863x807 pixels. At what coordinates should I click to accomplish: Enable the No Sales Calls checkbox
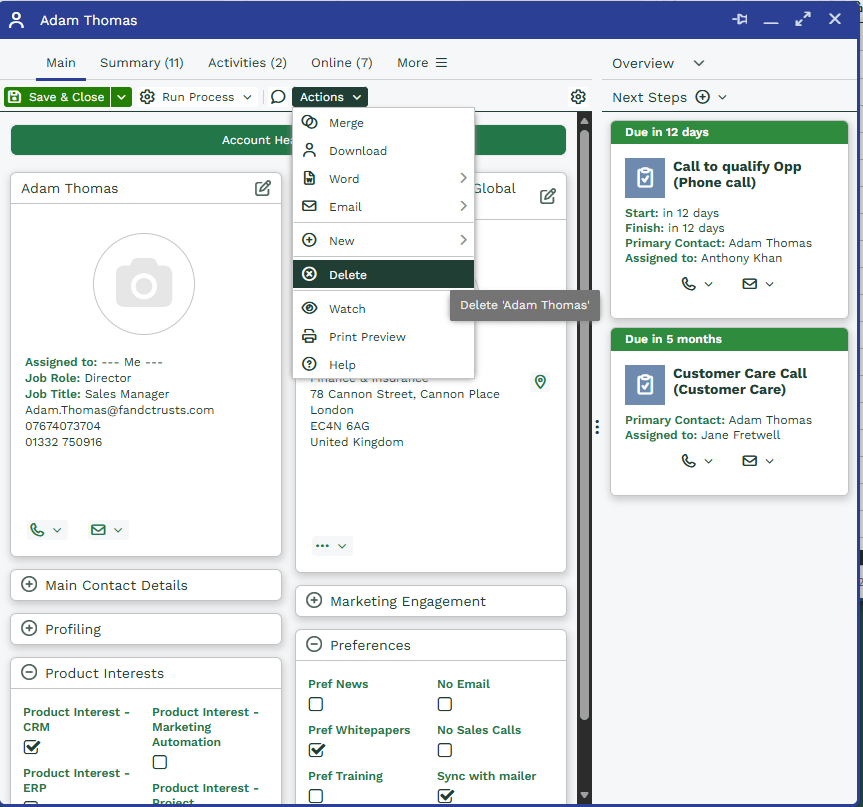[445, 750]
